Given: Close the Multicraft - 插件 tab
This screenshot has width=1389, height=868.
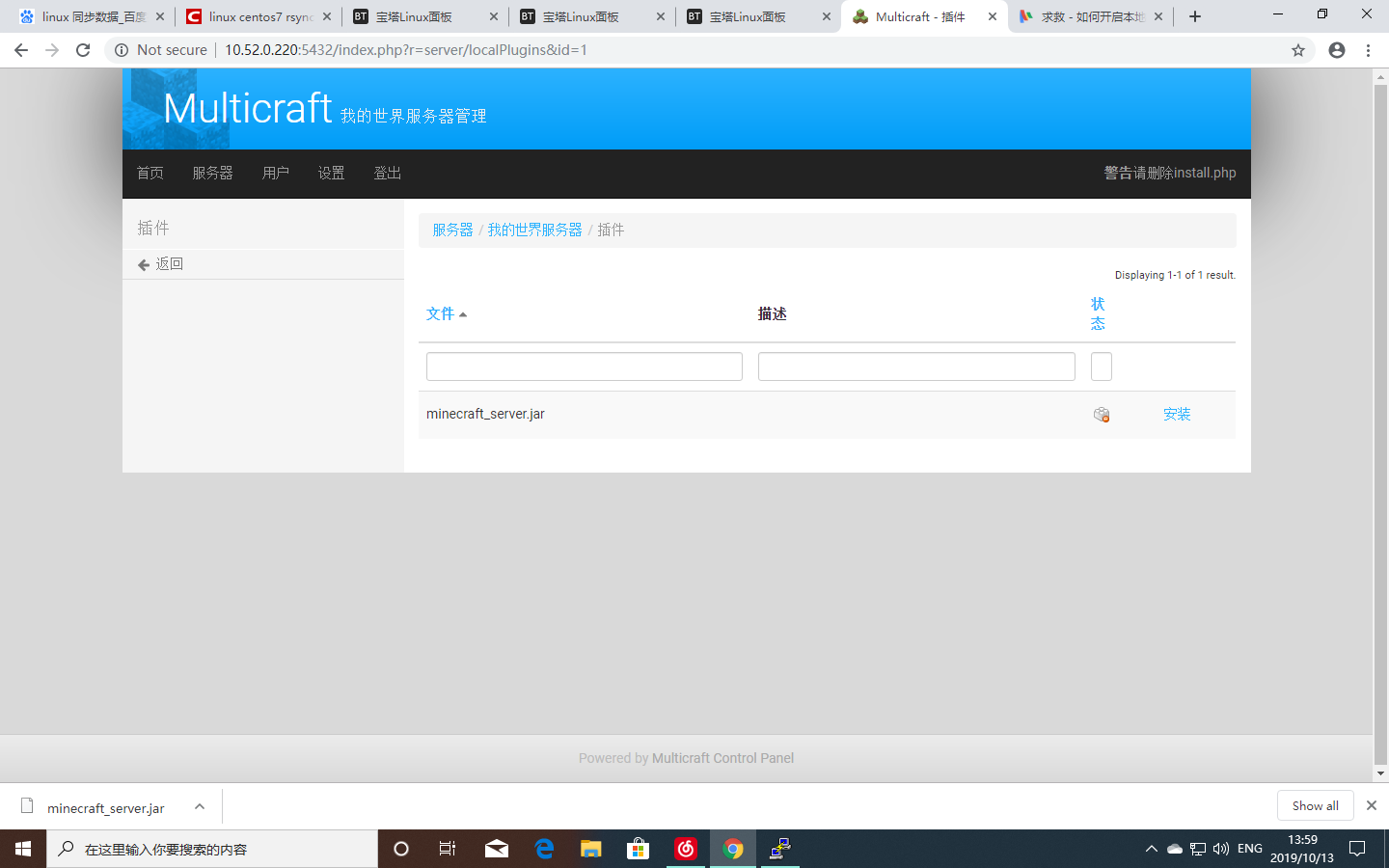Looking at the screenshot, I should (993, 16).
